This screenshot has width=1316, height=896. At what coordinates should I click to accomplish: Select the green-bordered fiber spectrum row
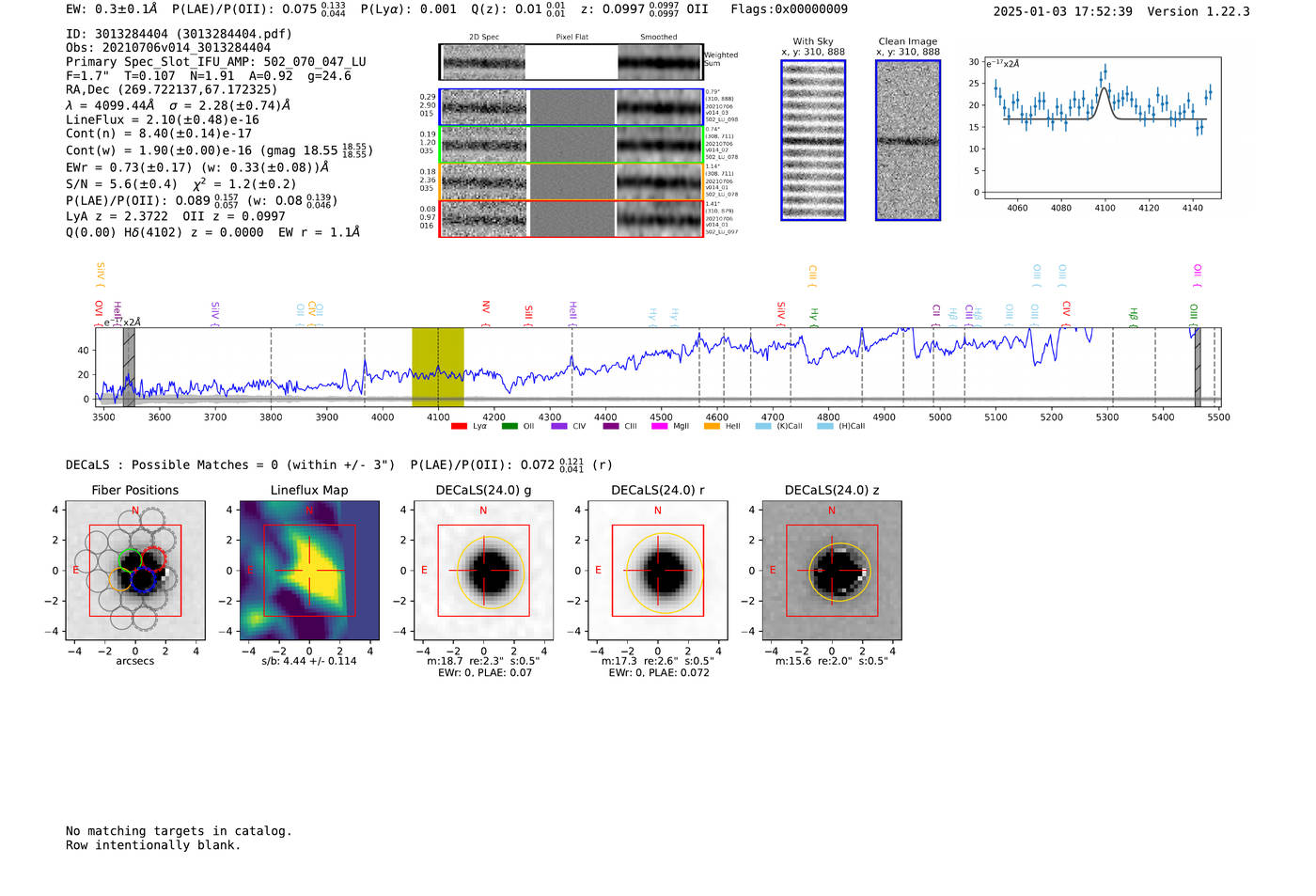click(x=571, y=145)
